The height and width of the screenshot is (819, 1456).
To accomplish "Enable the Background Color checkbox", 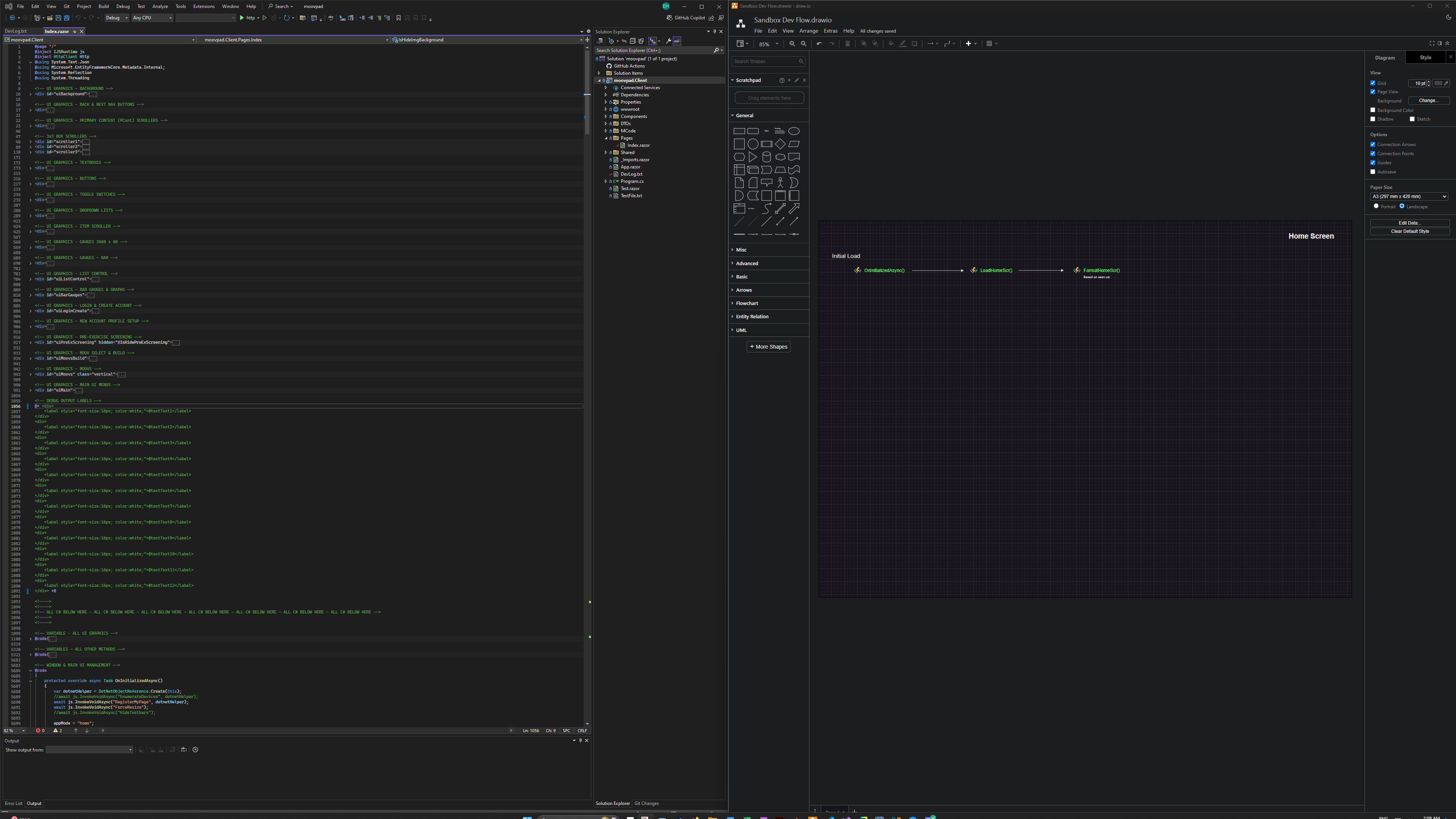I will point(1373,110).
